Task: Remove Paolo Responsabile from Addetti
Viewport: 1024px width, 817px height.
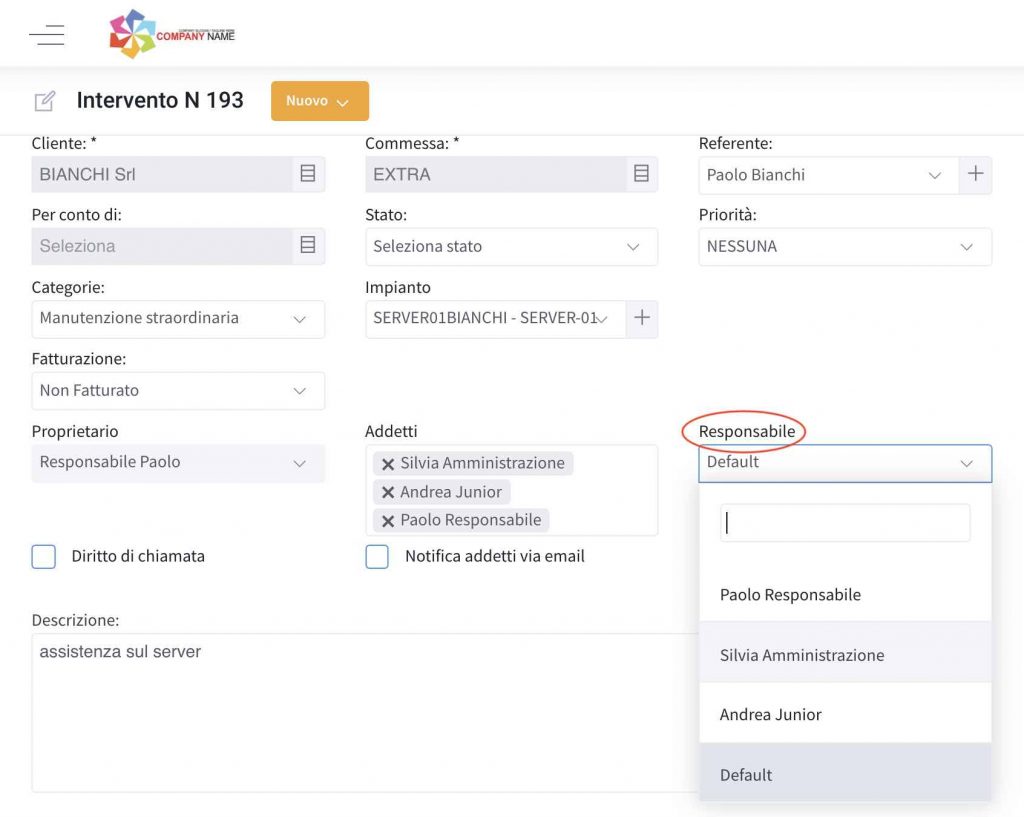Action: tap(387, 521)
